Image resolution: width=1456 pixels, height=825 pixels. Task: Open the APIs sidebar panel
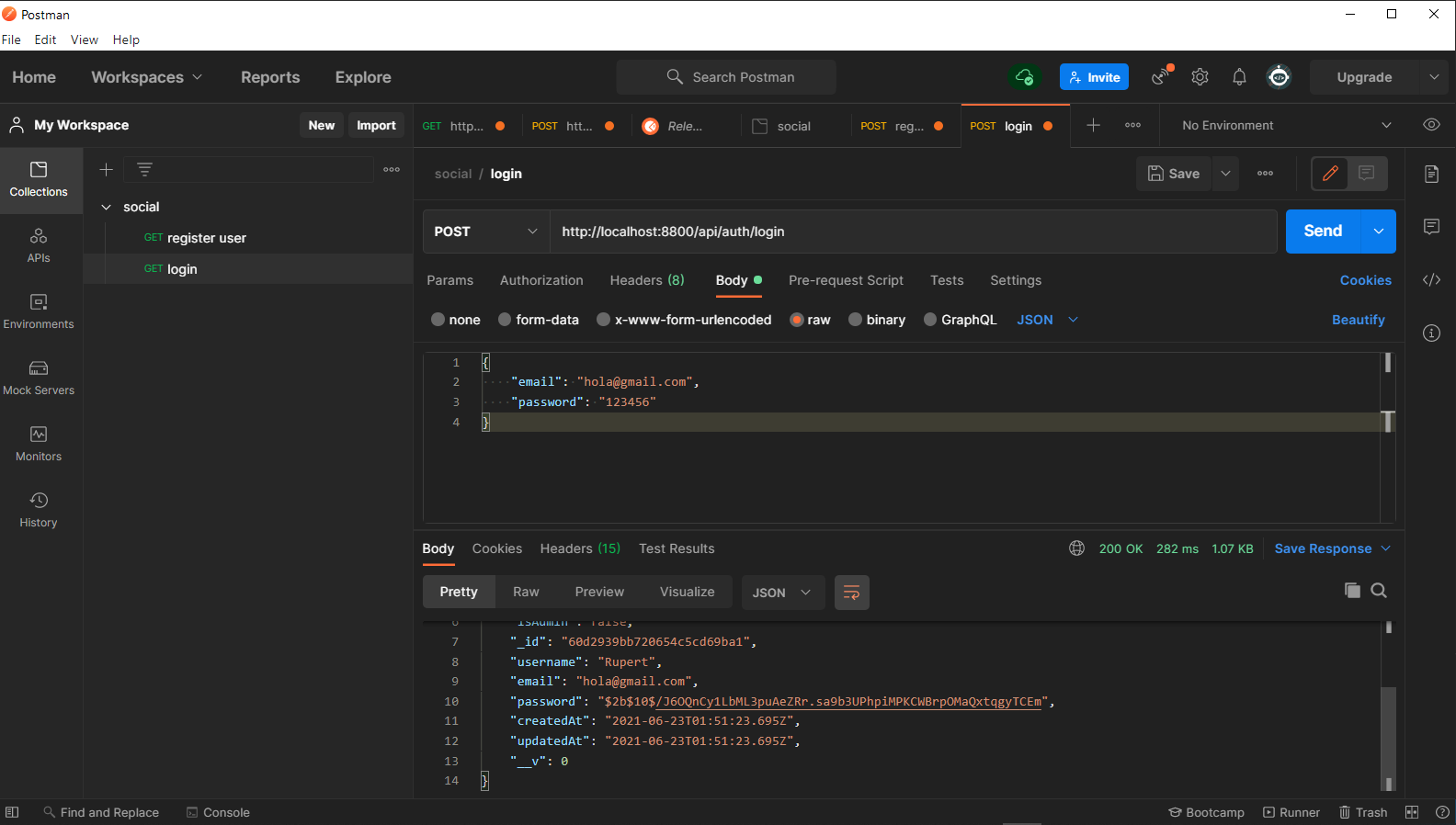pyautogui.click(x=39, y=246)
